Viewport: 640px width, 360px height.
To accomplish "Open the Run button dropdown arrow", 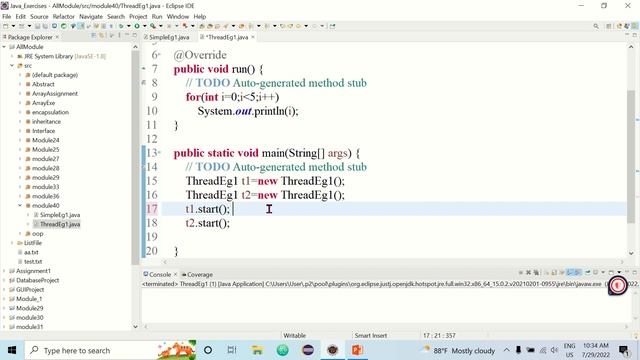I will [x=144, y=26].
